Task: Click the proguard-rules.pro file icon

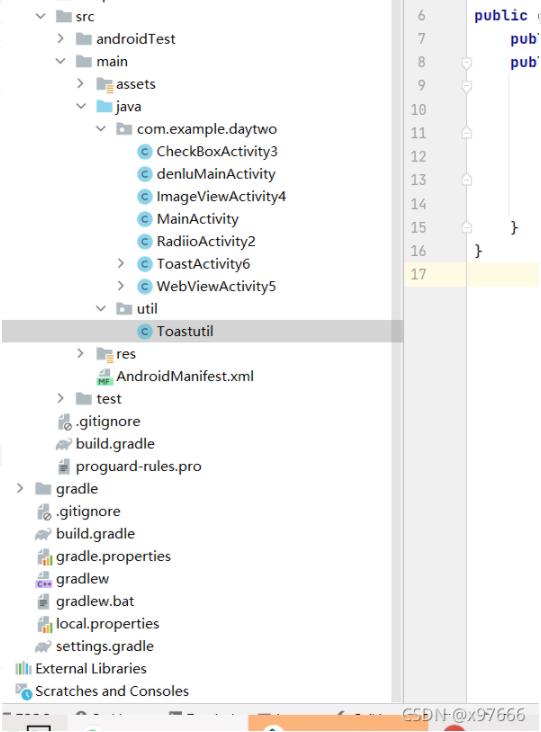Action: [x=64, y=466]
